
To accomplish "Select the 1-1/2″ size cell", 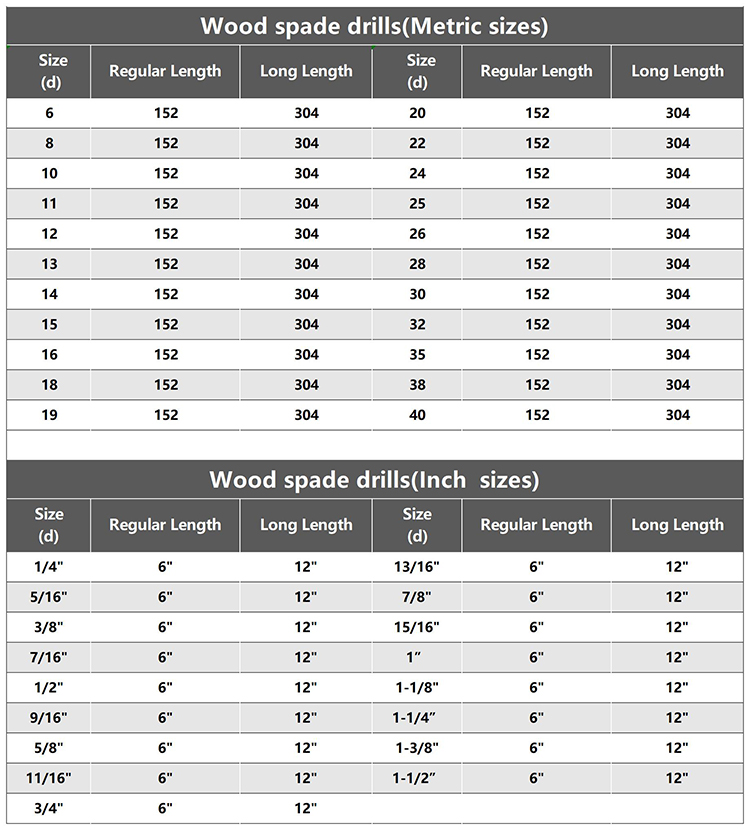I will pos(417,778).
